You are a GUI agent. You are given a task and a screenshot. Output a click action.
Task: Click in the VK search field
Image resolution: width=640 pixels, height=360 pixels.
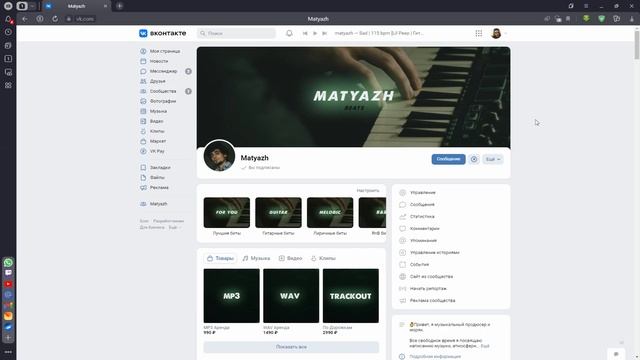236,33
